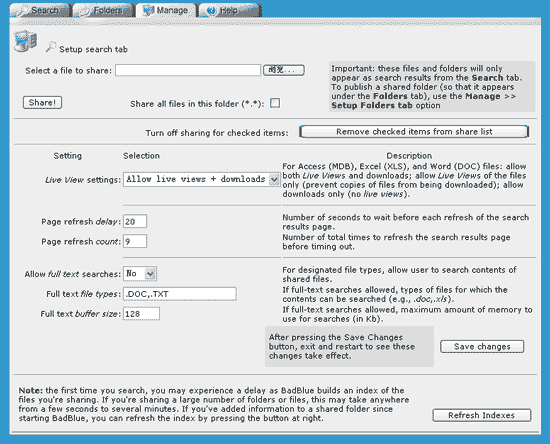
Task: Click the 'Full text buffer size:' label
Action: (x=81, y=314)
